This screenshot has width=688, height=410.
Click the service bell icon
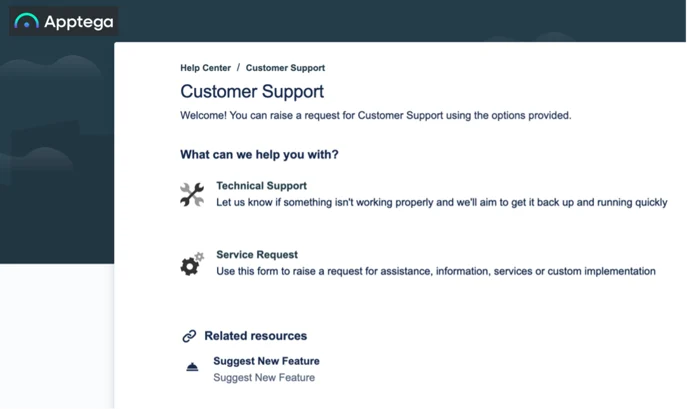click(x=192, y=367)
